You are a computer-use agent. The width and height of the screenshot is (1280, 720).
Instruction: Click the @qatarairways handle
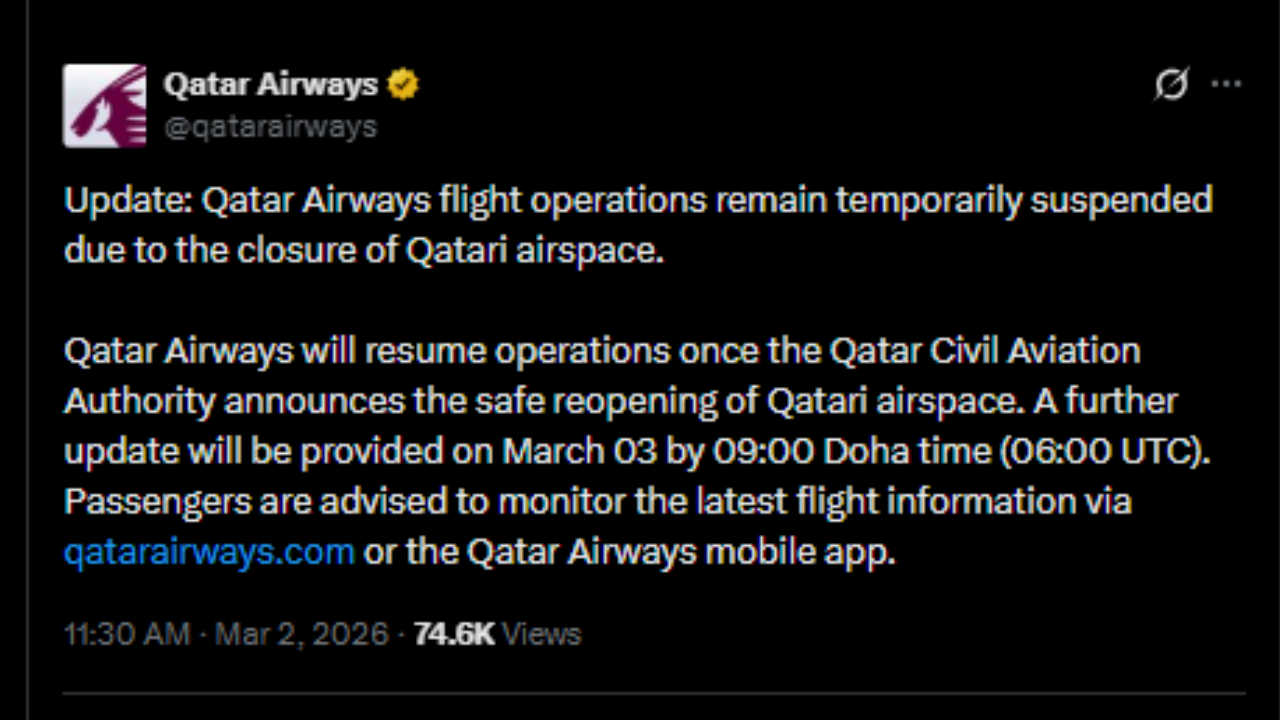tap(270, 126)
